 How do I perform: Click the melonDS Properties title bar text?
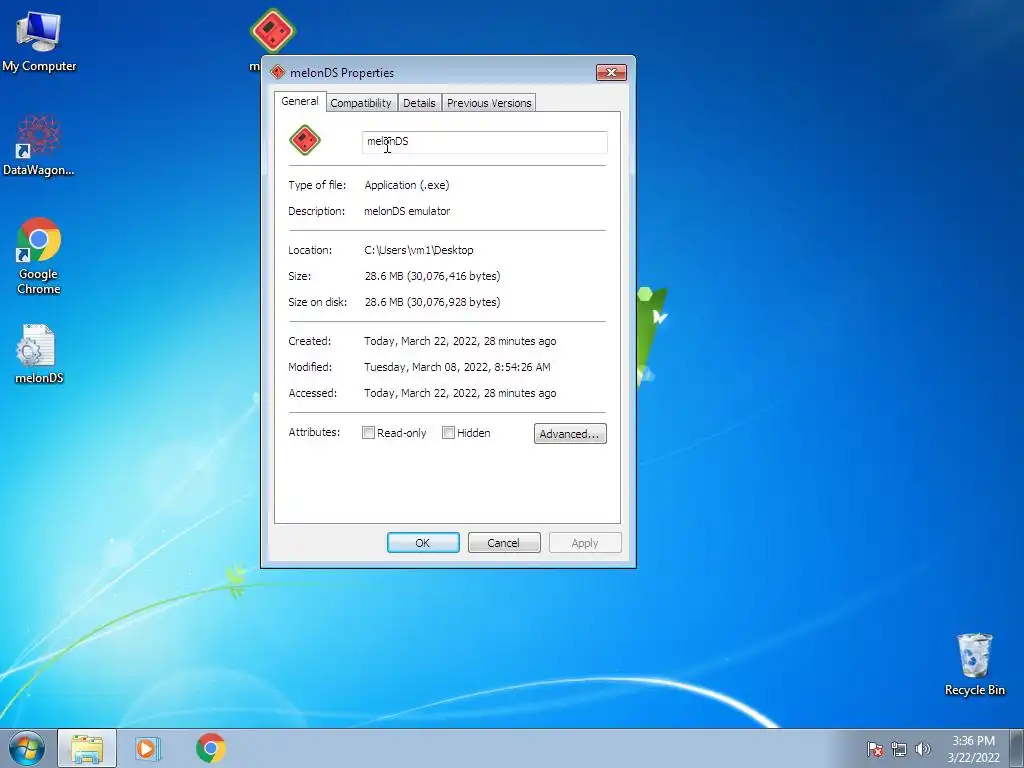tap(342, 72)
